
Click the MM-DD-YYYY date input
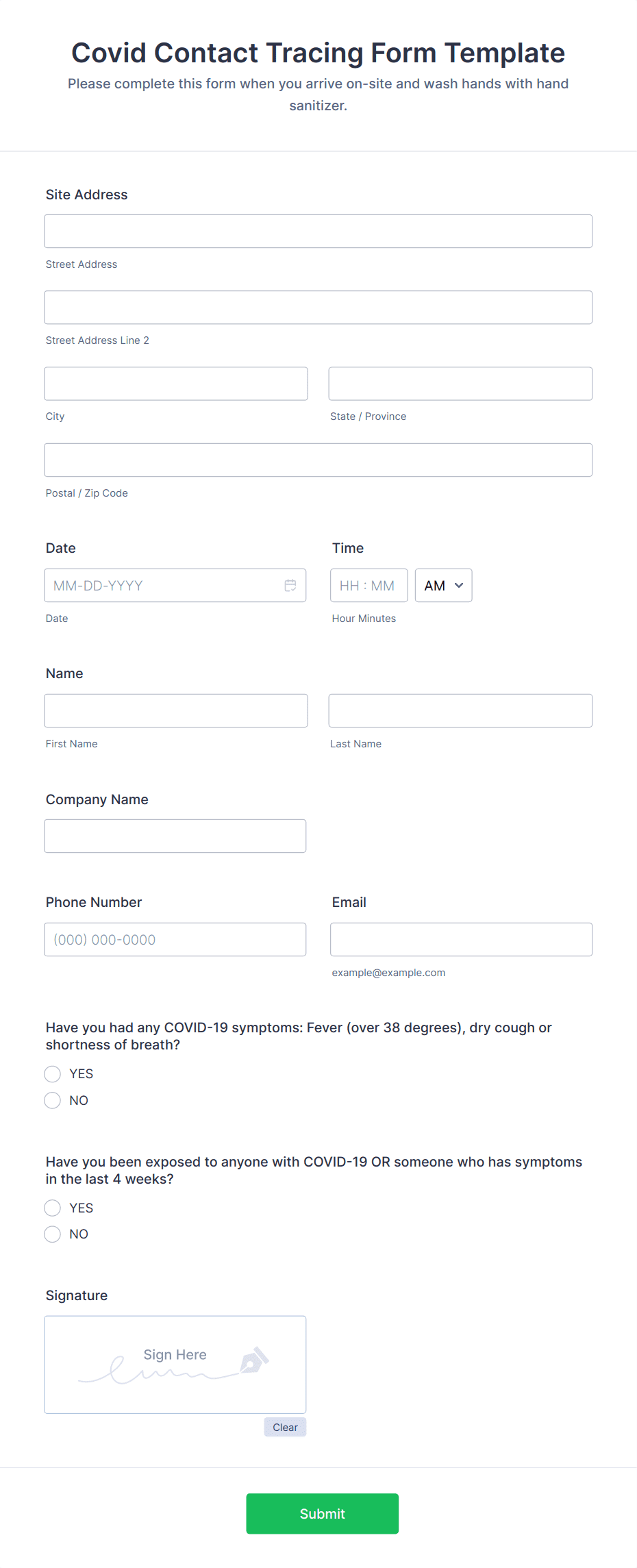pyautogui.click(x=175, y=586)
